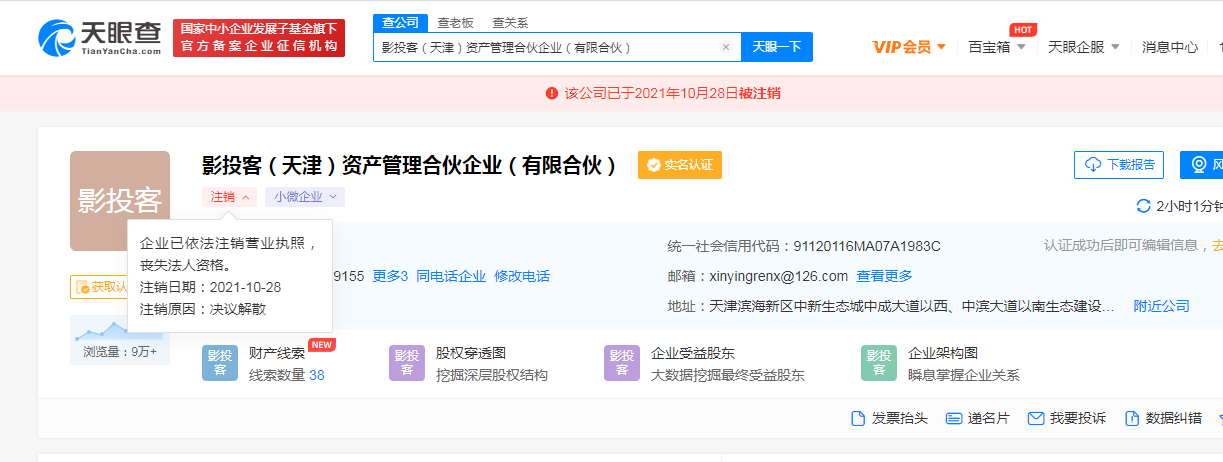Click the 发票抬头 document icon
Screen dimensions: 1223x462
pyautogui.click(x=857, y=418)
